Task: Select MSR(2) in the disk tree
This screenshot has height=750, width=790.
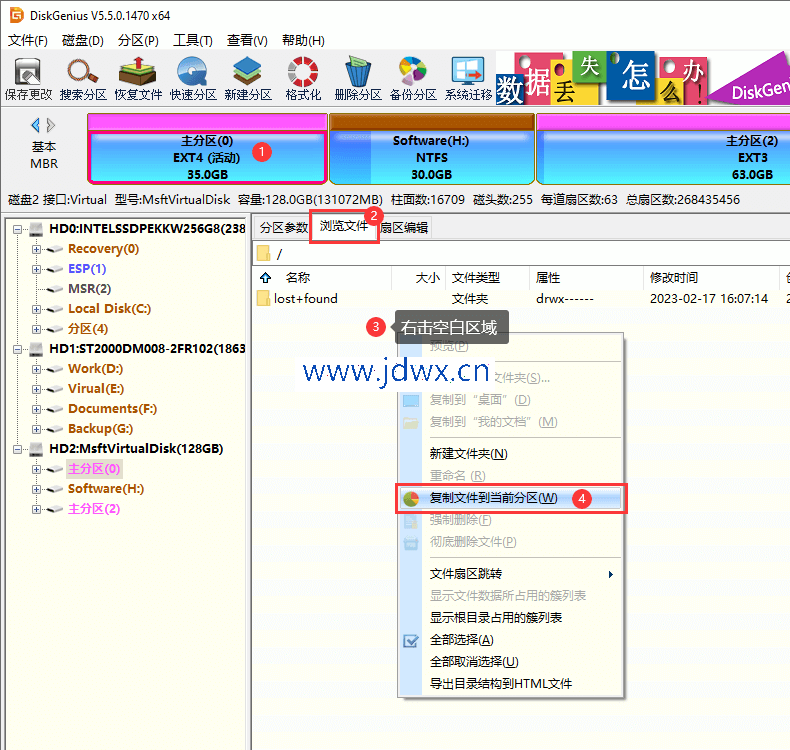Action: tap(90, 289)
